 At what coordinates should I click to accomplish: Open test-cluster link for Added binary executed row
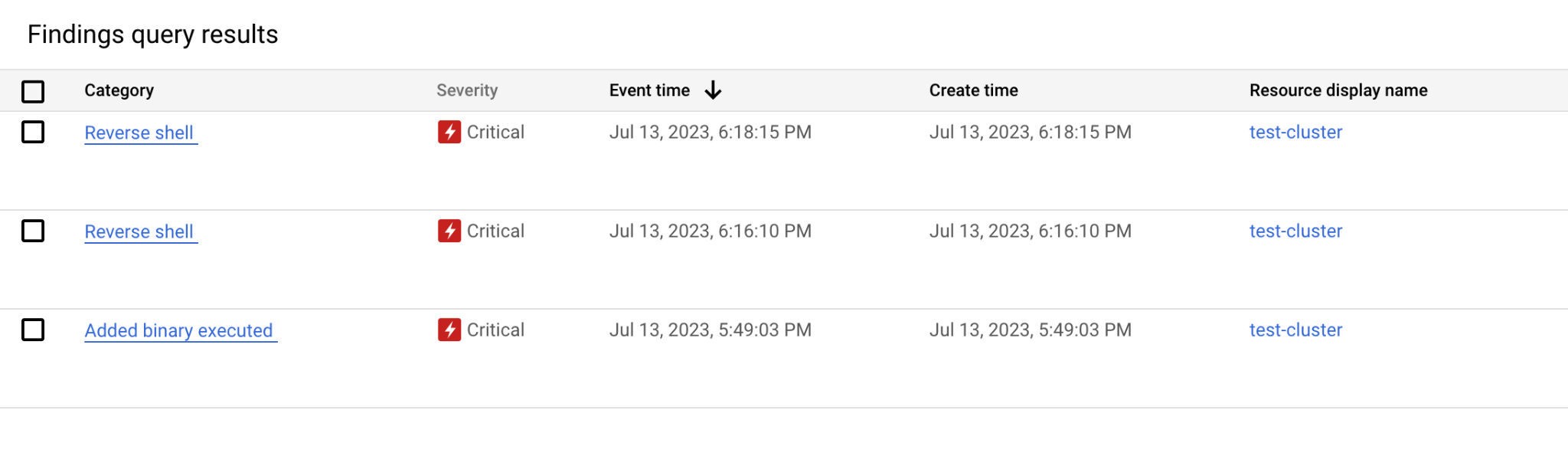[1295, 330]
